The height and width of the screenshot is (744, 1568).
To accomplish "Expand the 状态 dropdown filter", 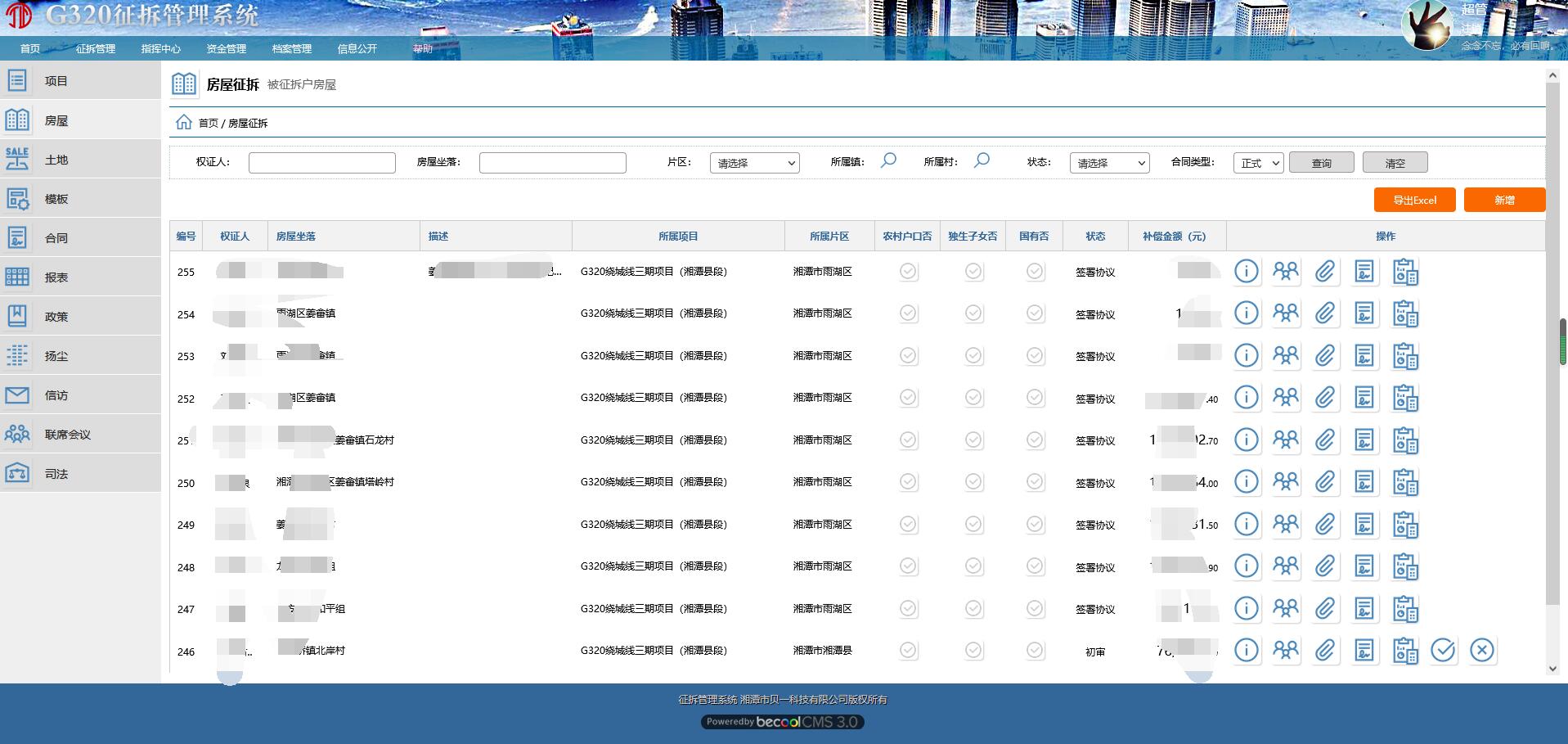I will click(1109, 163).
